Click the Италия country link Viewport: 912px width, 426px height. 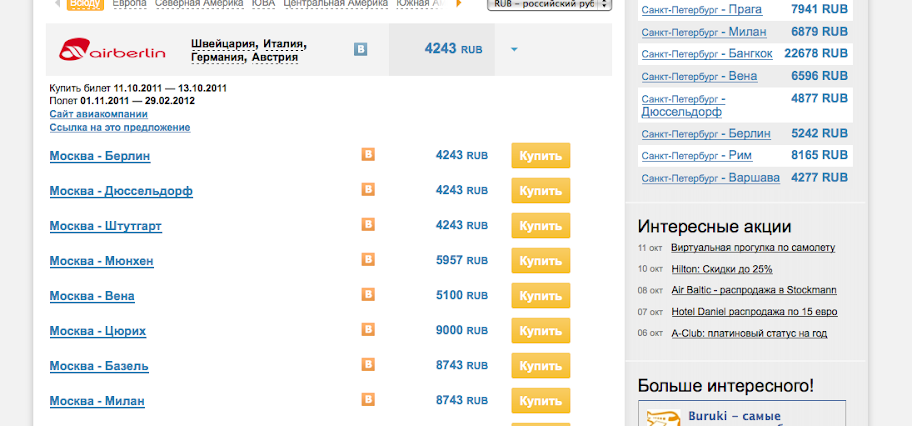284,44
